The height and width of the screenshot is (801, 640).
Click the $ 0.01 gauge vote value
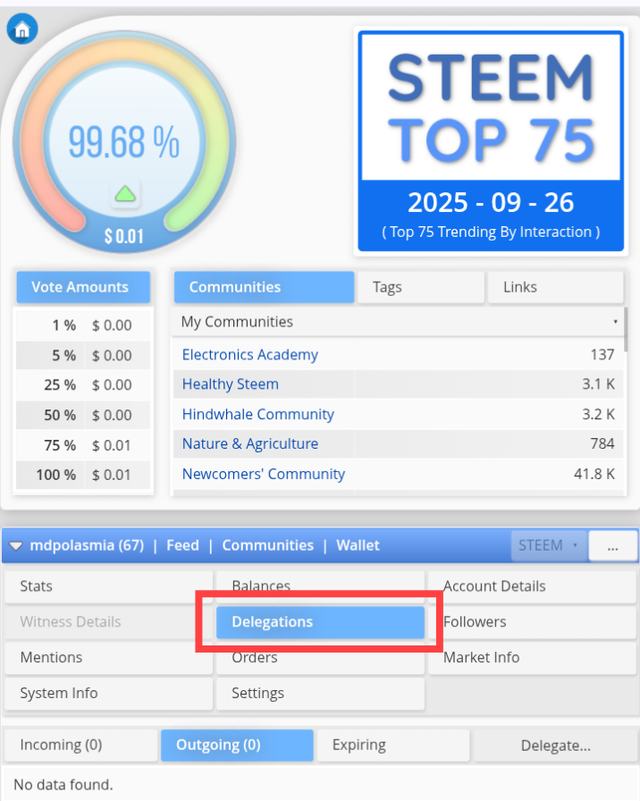tap(124, 237)
